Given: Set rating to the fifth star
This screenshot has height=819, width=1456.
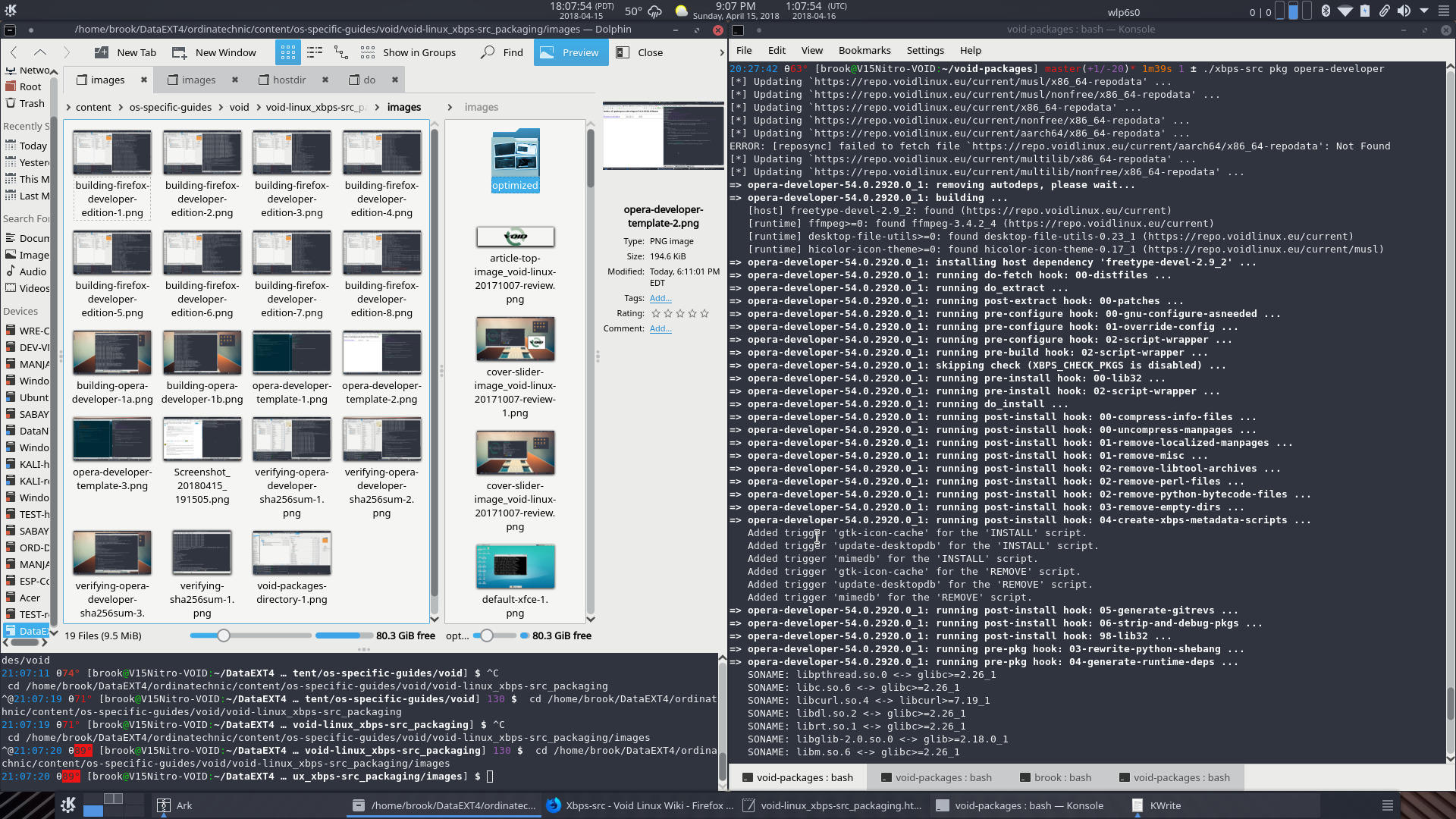Looking at the screenshot, I should [704, 313].
